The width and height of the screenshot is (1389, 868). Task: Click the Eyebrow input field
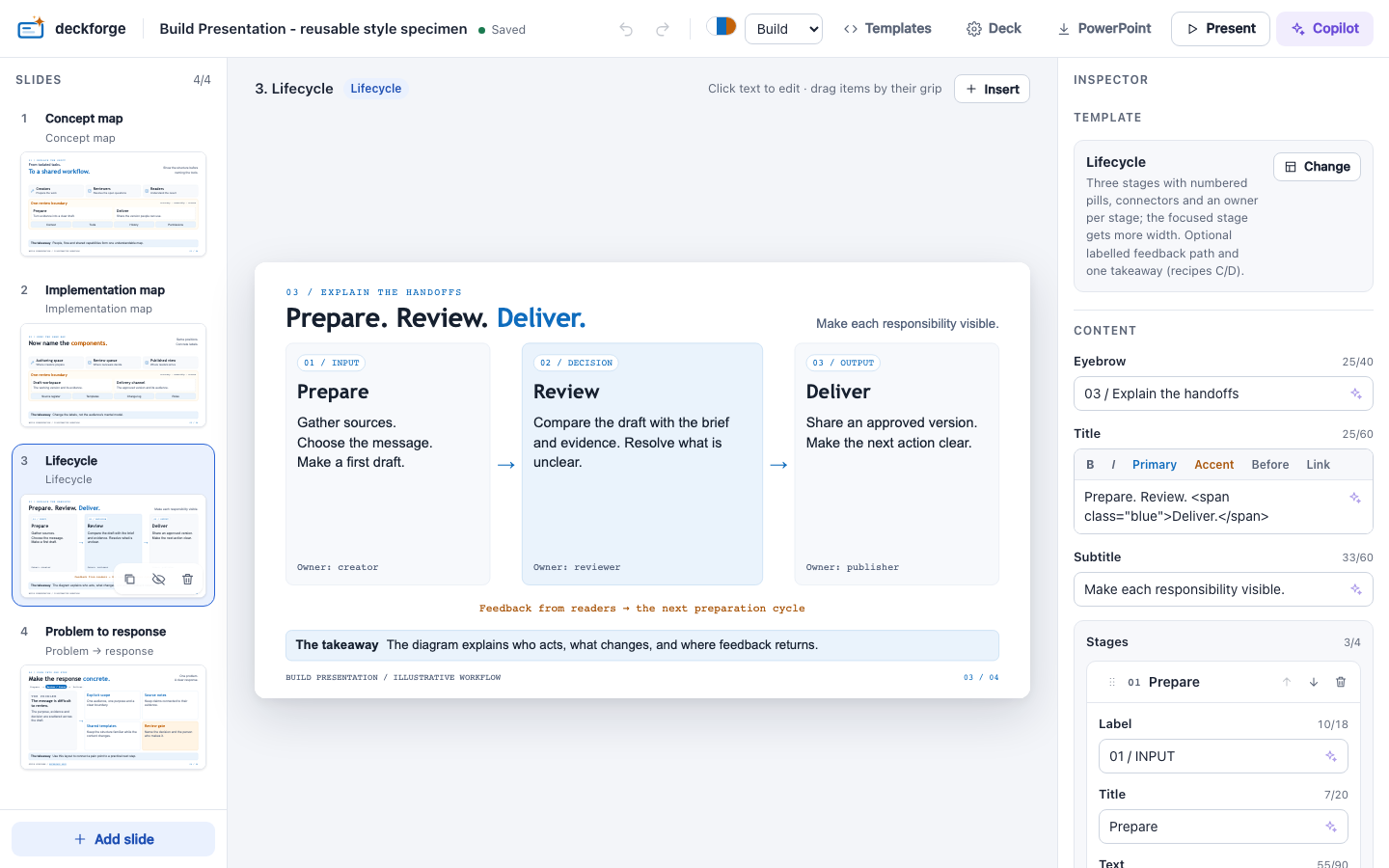(x=1223, y=393)
